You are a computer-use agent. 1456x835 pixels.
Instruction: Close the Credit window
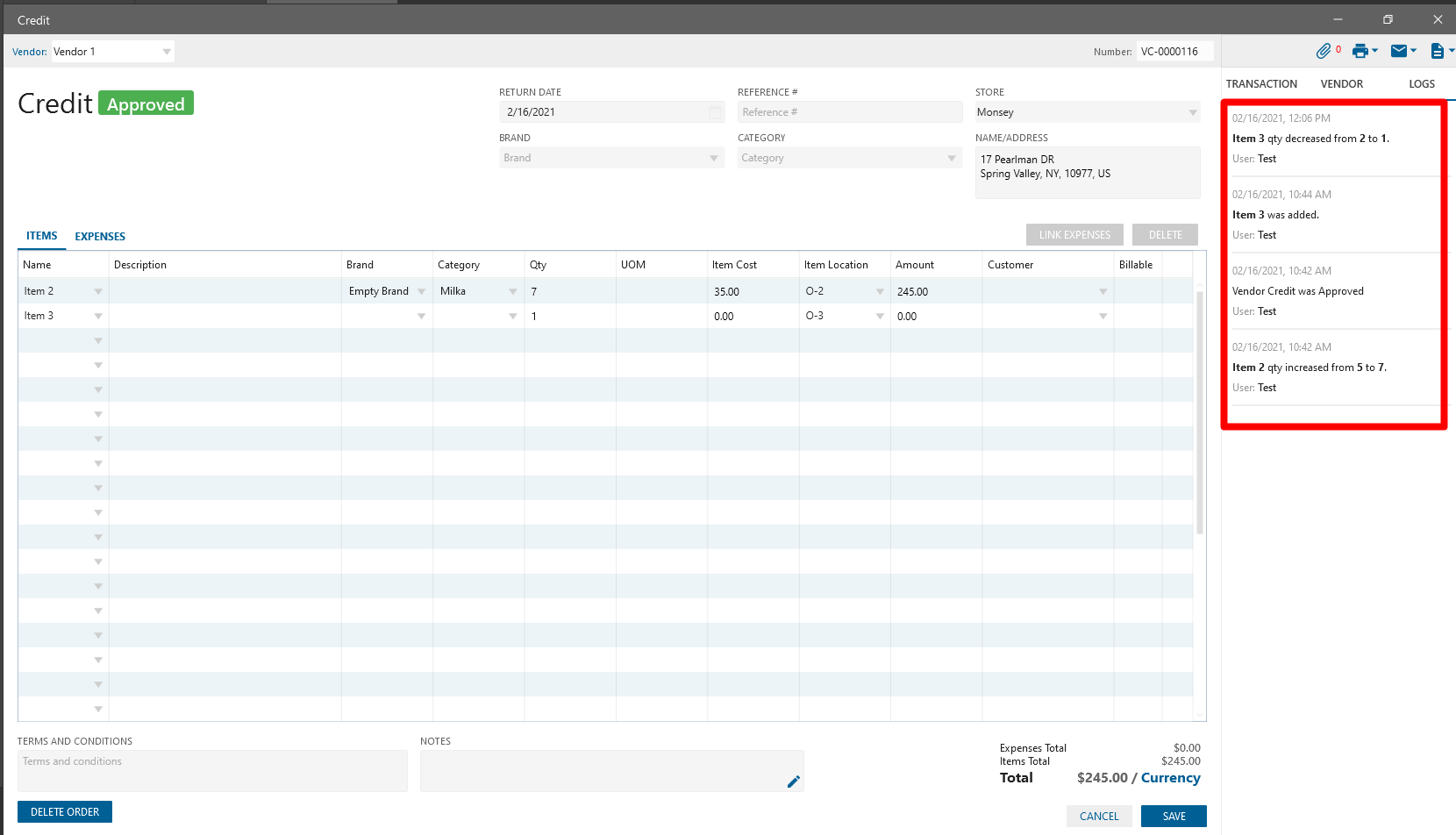click(x=1438, y=19)
